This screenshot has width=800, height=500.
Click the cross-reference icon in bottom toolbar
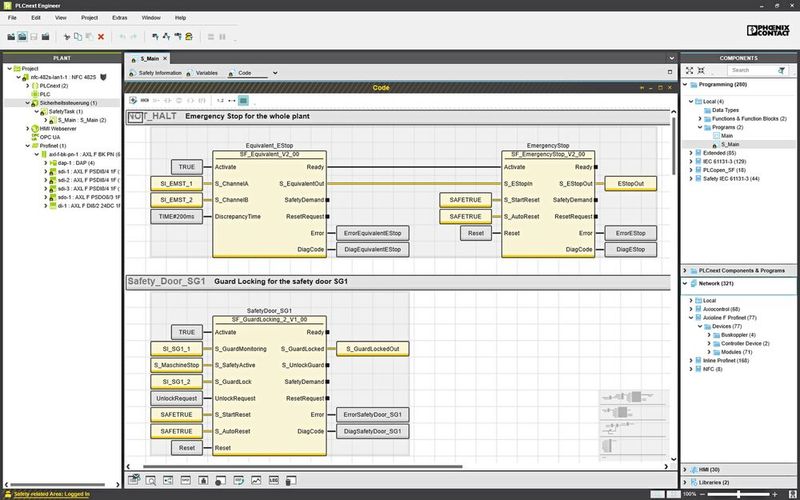coord(168,480)
